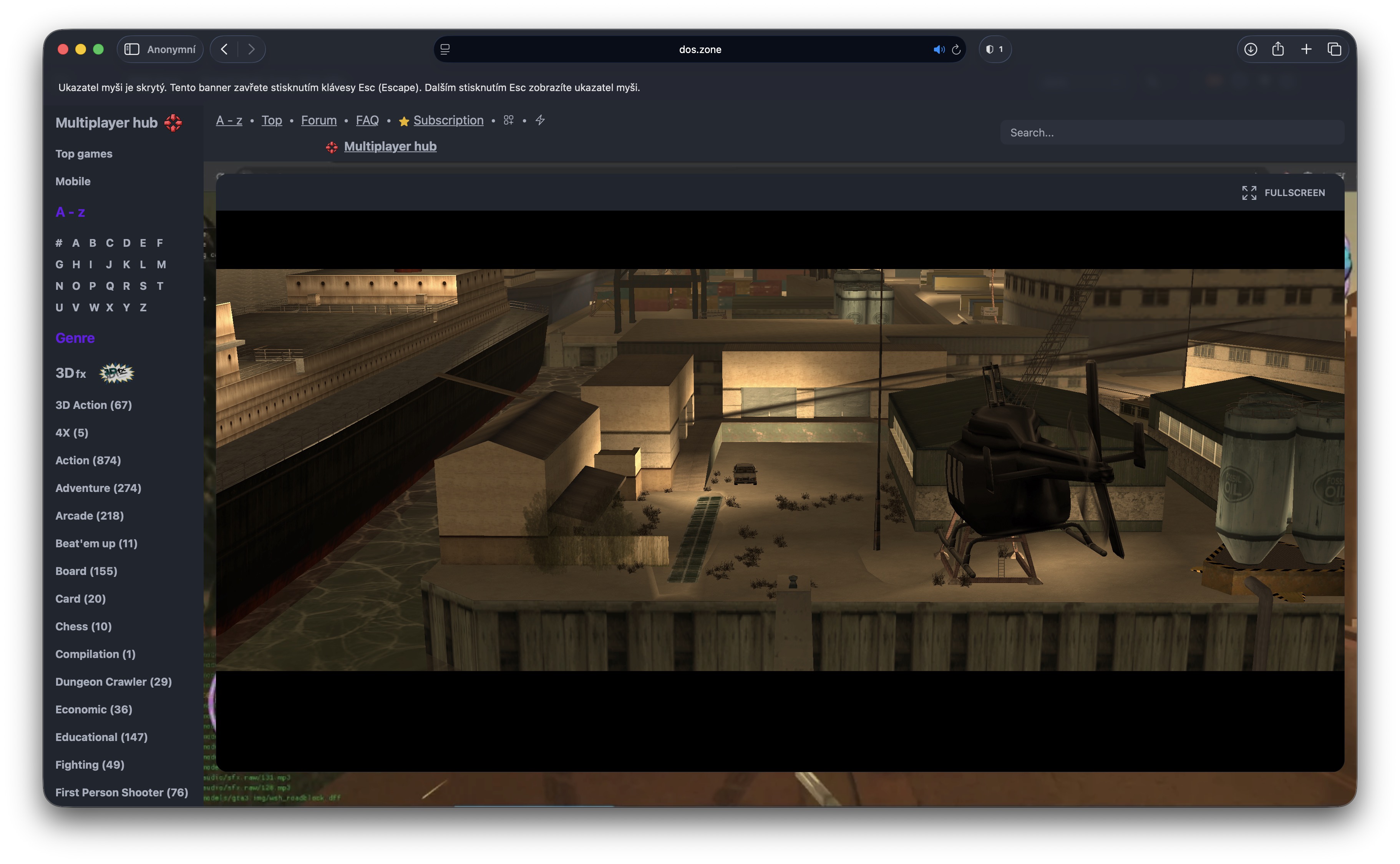
Task: Open the Forum link
Action: click(319, 120)
